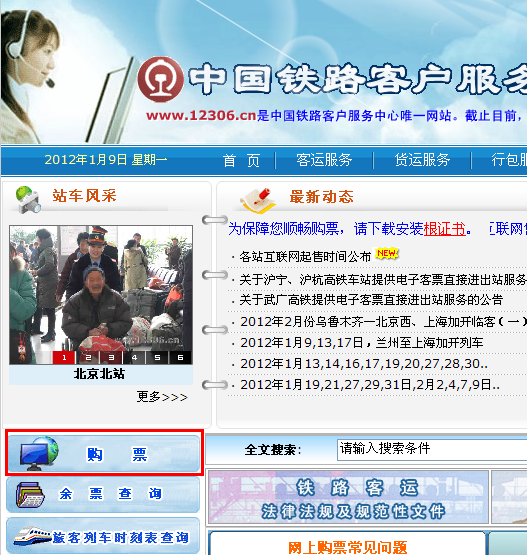This screenshot has width=527, height=555.
Task: Show slideshow photo number 5
Action: [x=157, y=357]
